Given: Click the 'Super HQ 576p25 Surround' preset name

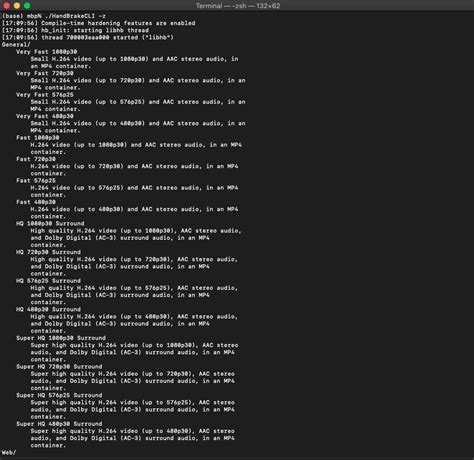Looking at the screenshot, I should (x=59, y=395).
